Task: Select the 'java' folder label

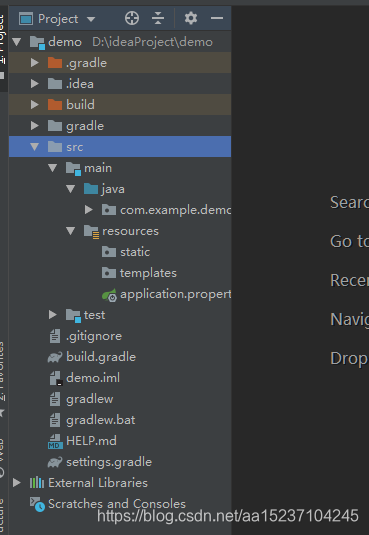Action: 113,189
